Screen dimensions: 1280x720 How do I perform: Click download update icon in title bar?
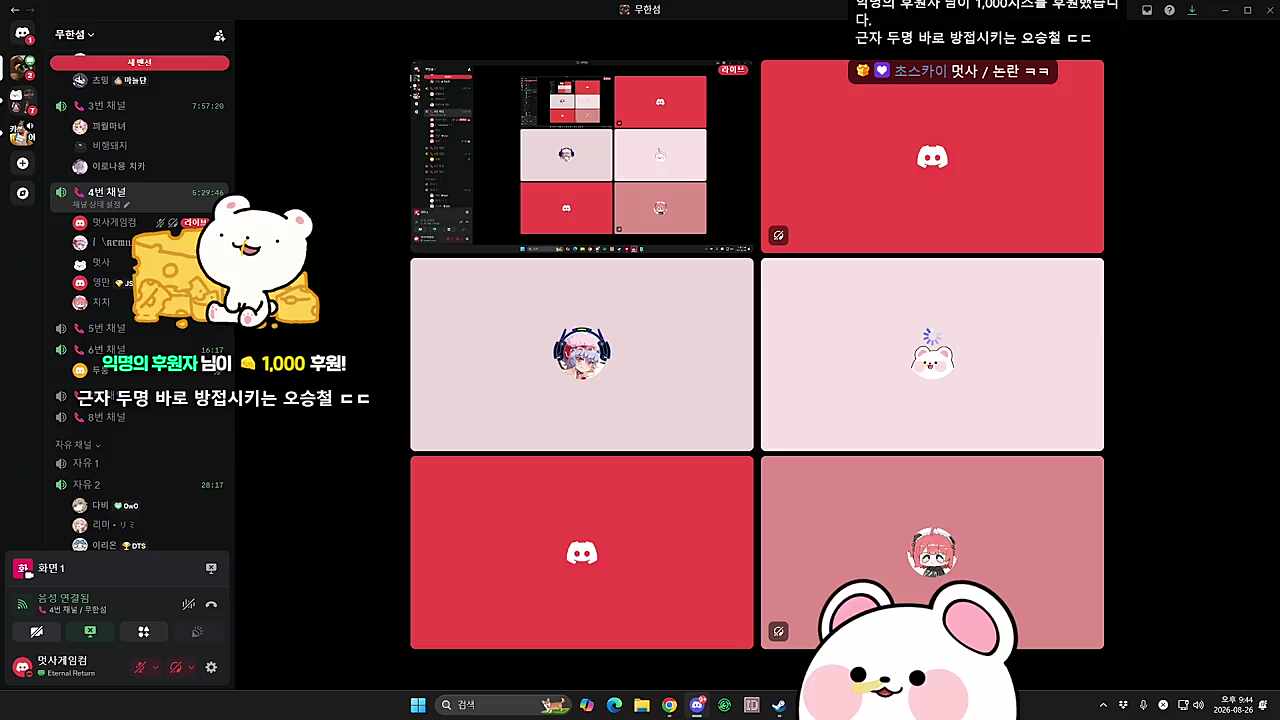(x=1192, y=10)
